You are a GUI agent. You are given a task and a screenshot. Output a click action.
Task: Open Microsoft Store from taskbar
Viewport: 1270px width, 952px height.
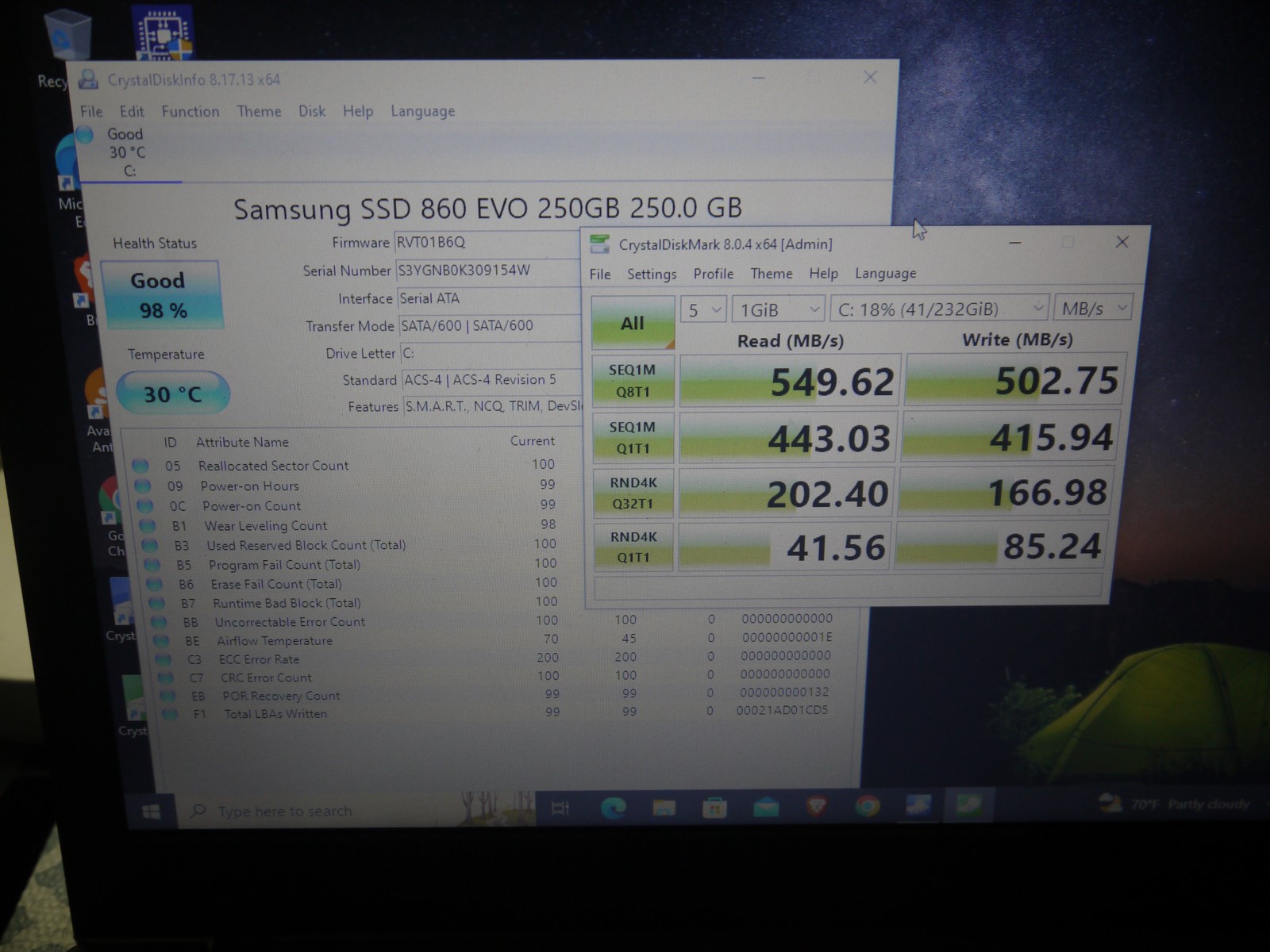coord(714,808)
